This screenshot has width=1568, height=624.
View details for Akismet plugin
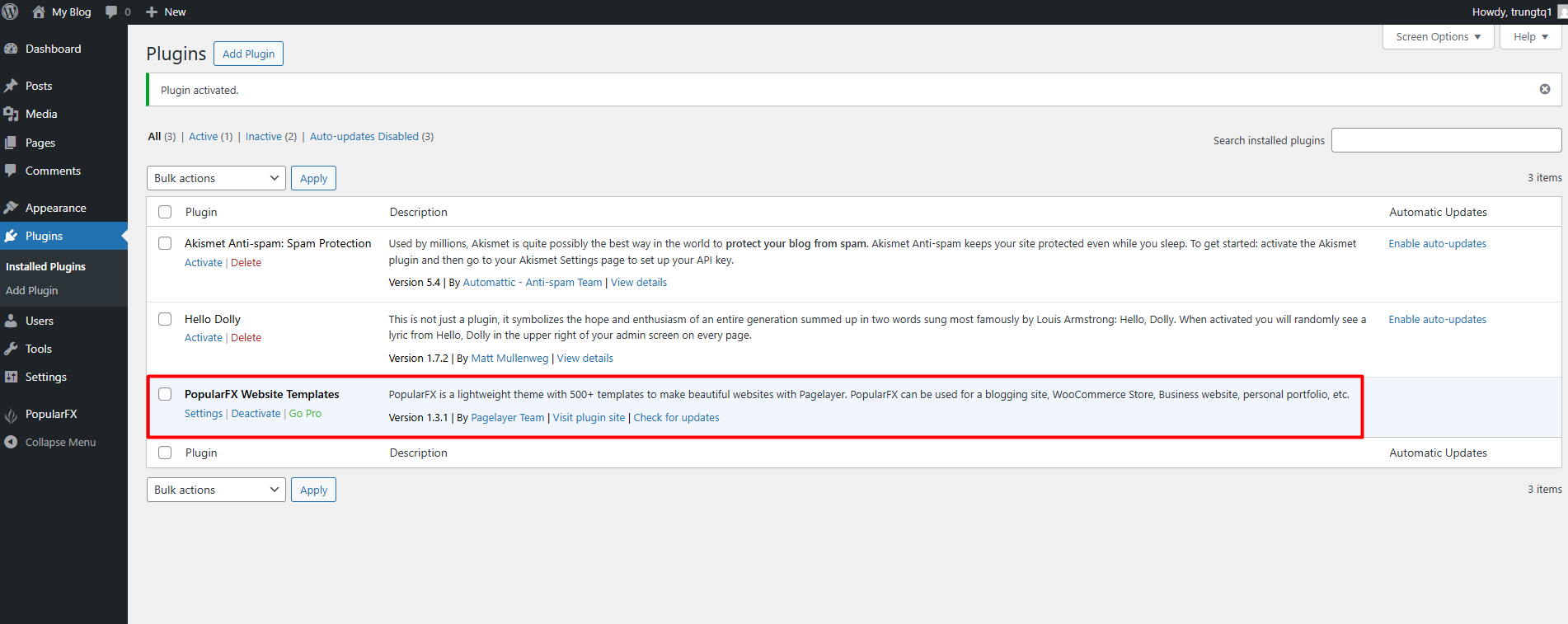639,282
